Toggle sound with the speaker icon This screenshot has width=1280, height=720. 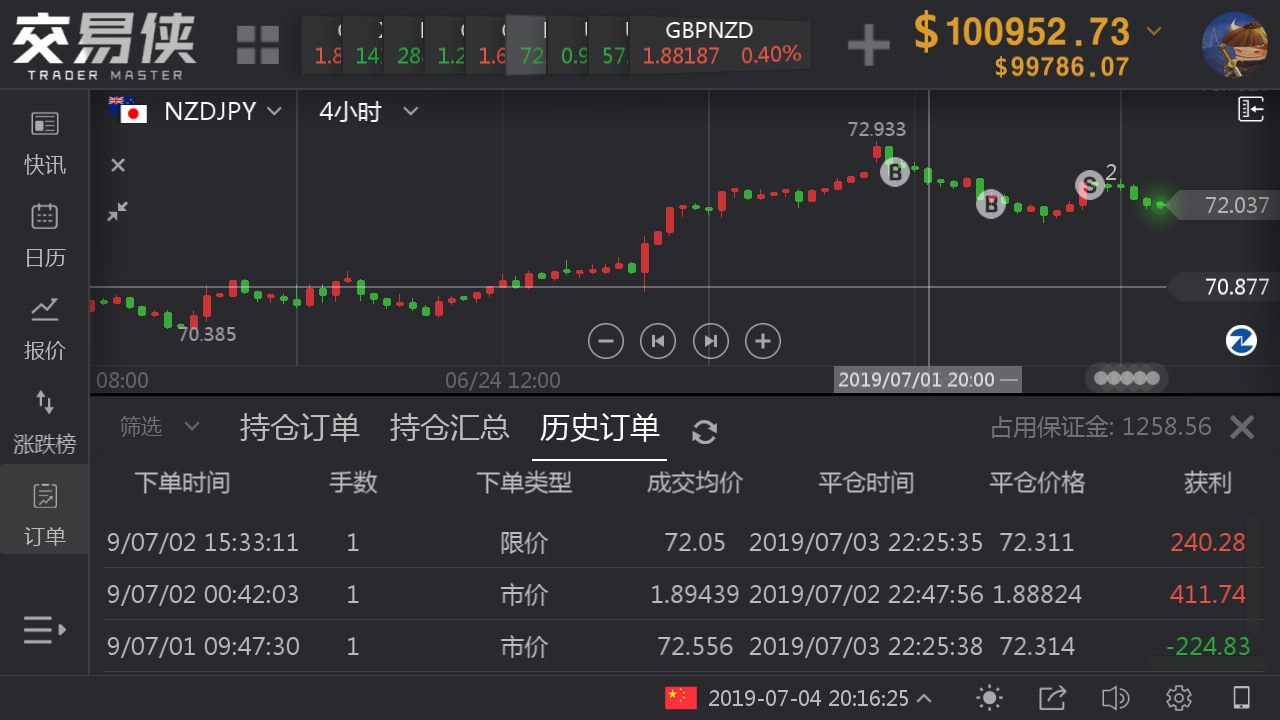(1114, 698)
